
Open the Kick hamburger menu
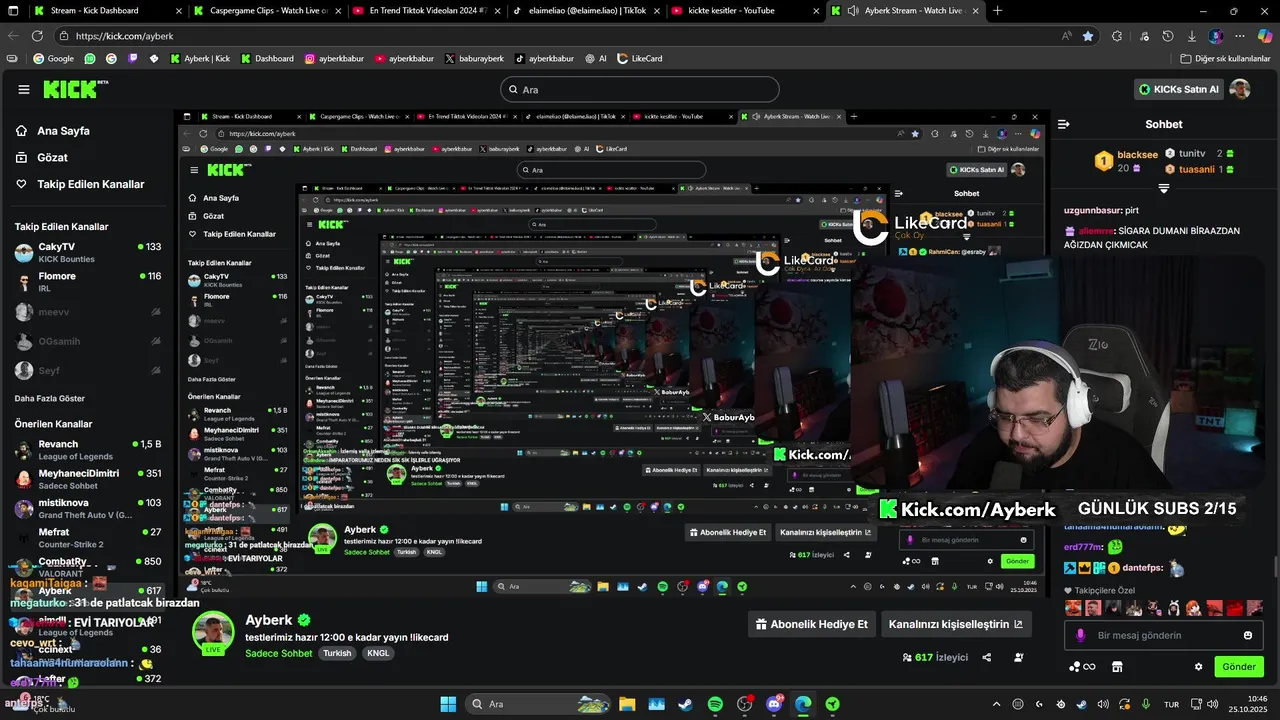(24, 89)
